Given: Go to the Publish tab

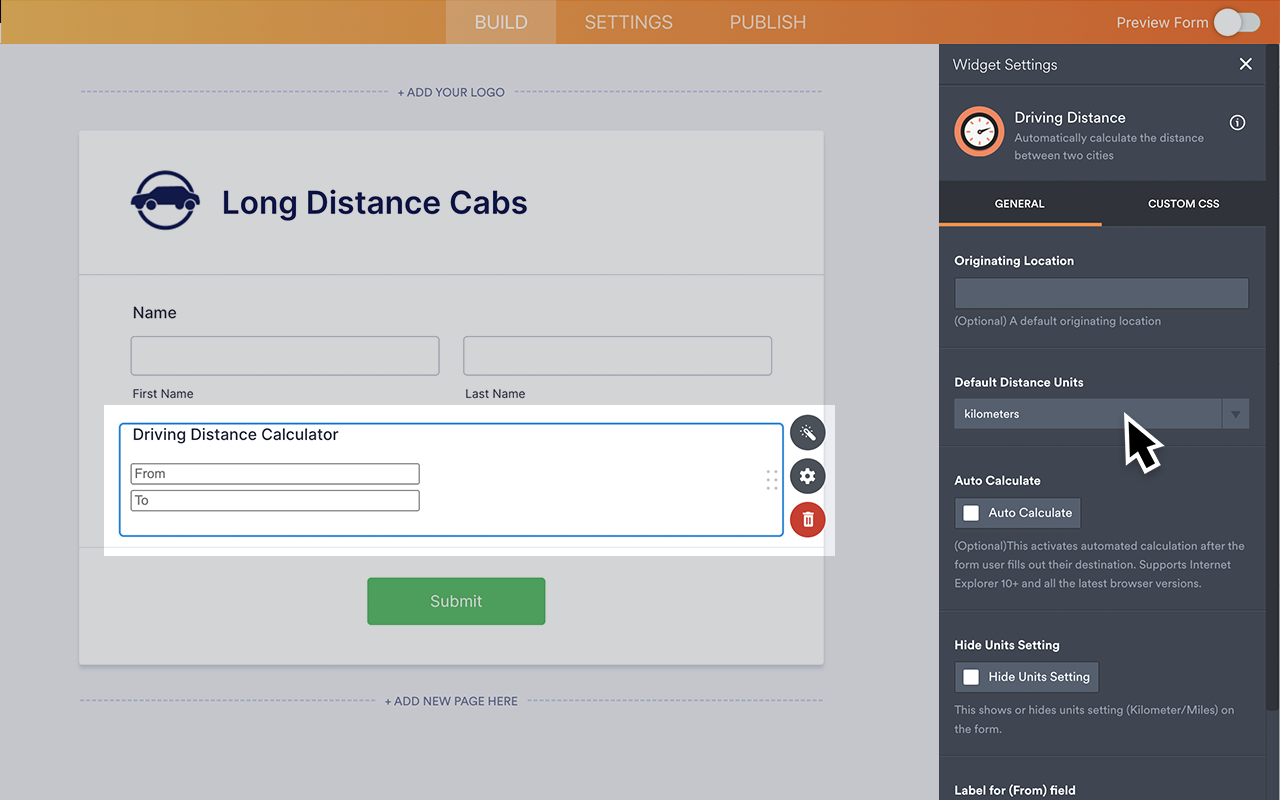Looking at the screenshot, I should click(767, 21).
